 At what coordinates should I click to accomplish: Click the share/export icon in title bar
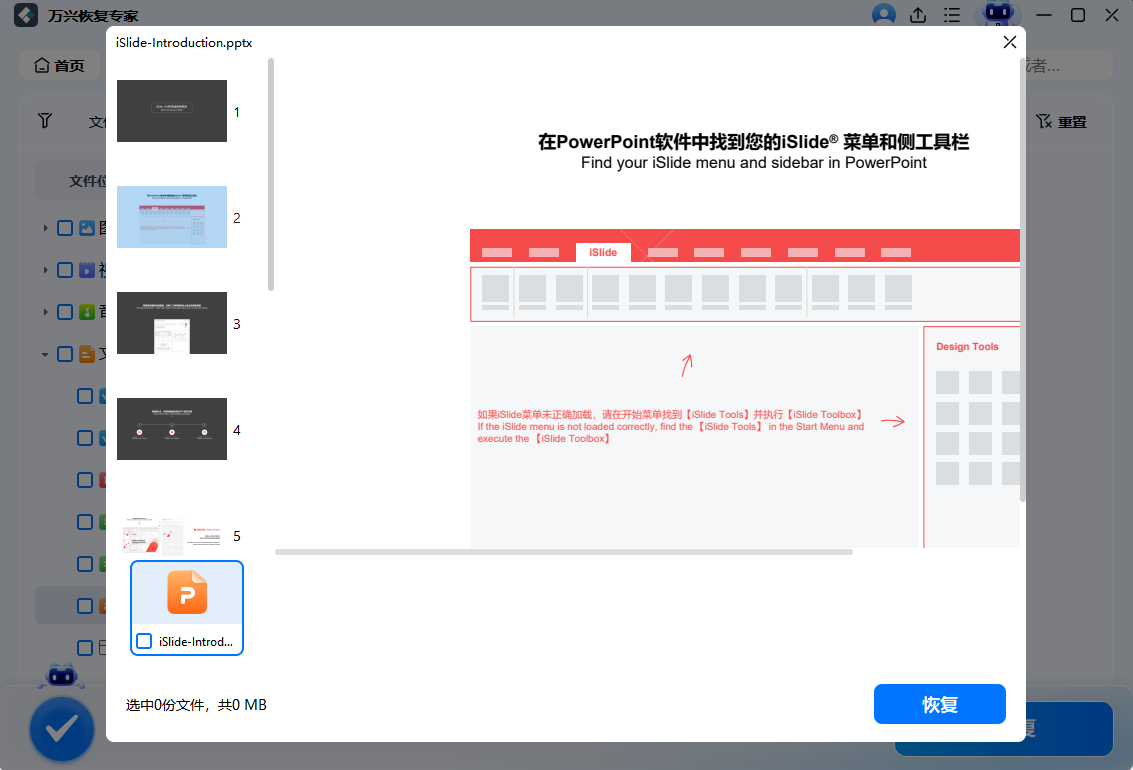pos(918,15)
